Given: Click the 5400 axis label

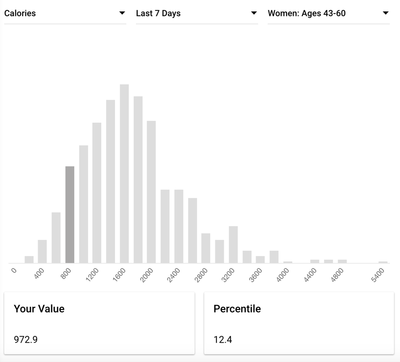Looking at the screenshot, I should pyautogui.click(x=378, y=275).
